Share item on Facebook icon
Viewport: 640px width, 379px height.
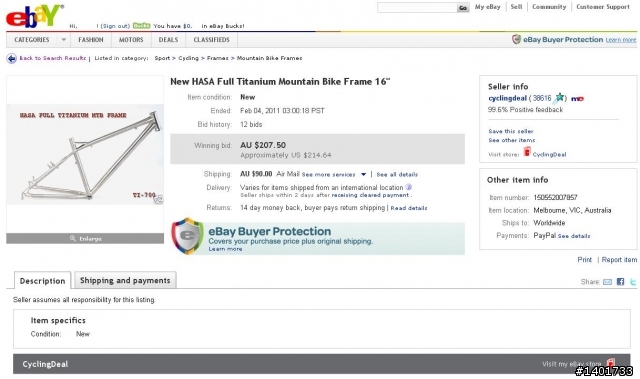[x=620, y=281]
